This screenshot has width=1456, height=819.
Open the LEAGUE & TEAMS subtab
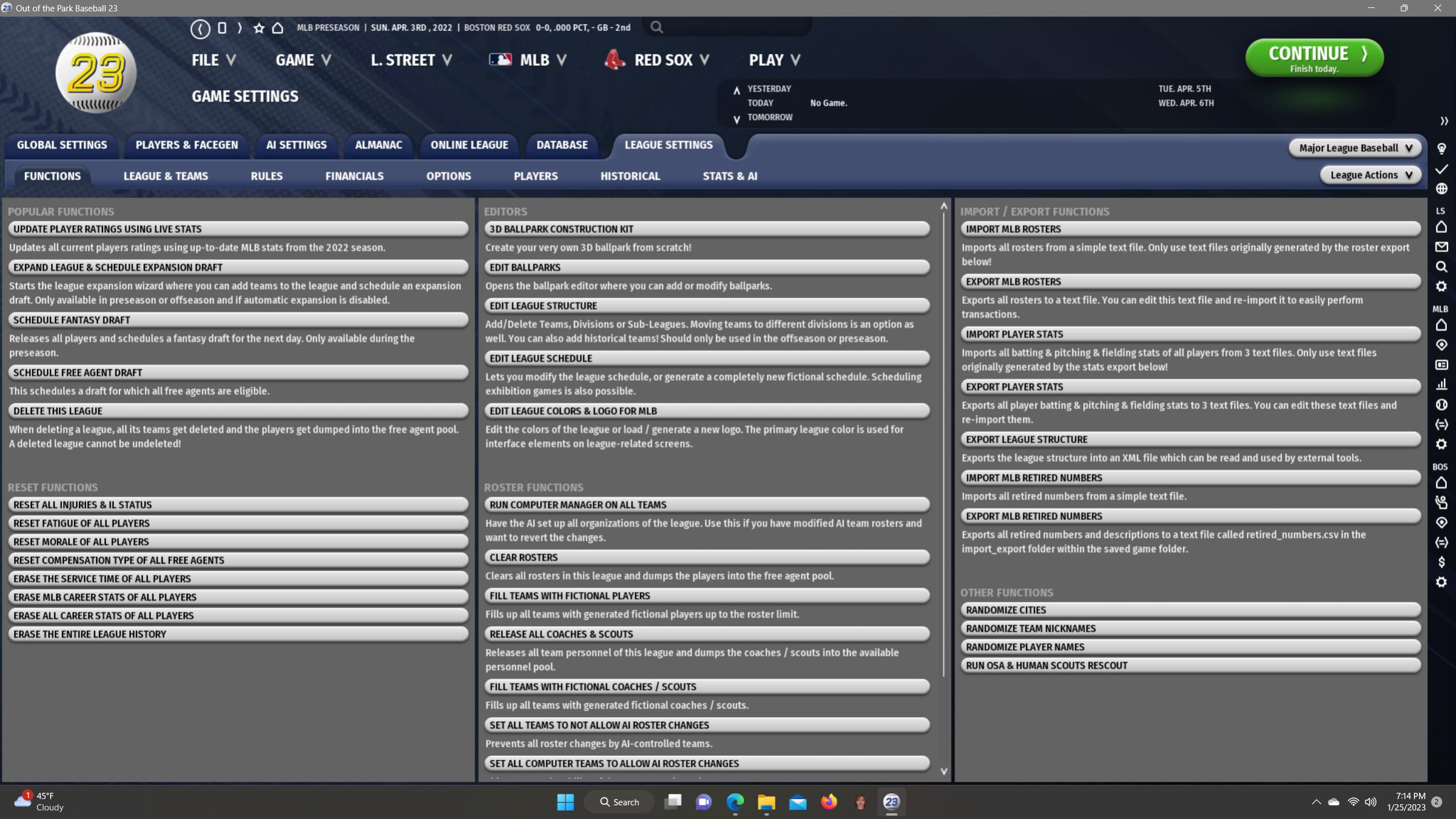point(166,176)
